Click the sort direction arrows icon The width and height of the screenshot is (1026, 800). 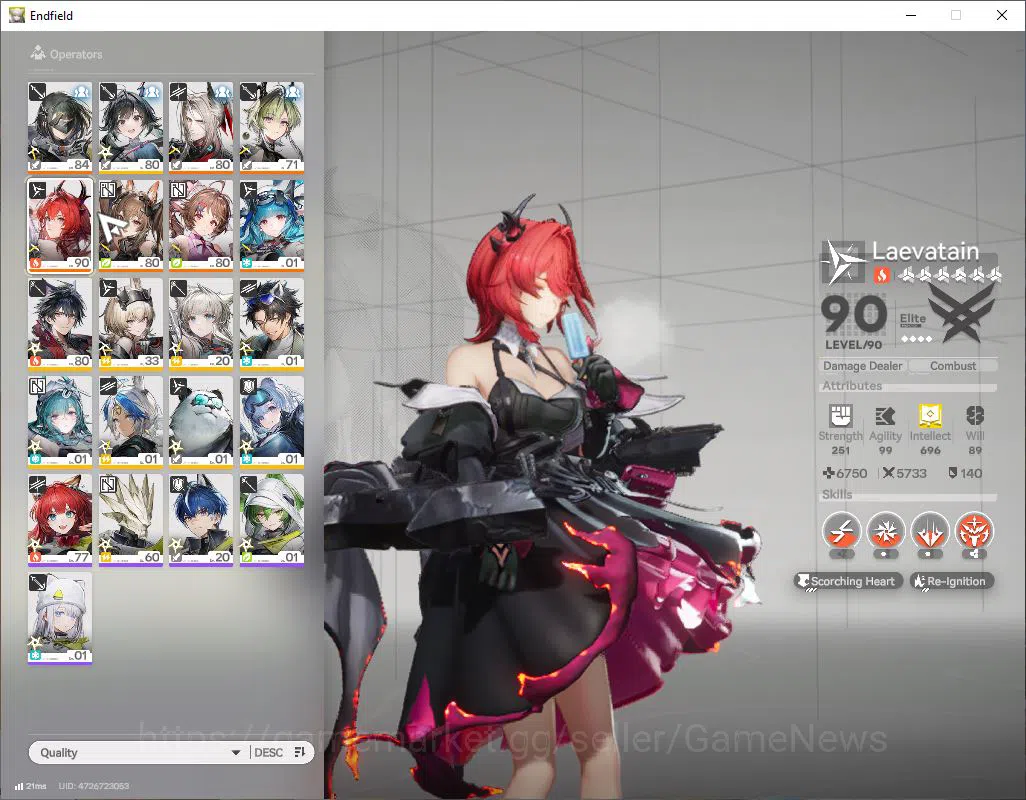[300, 752]
